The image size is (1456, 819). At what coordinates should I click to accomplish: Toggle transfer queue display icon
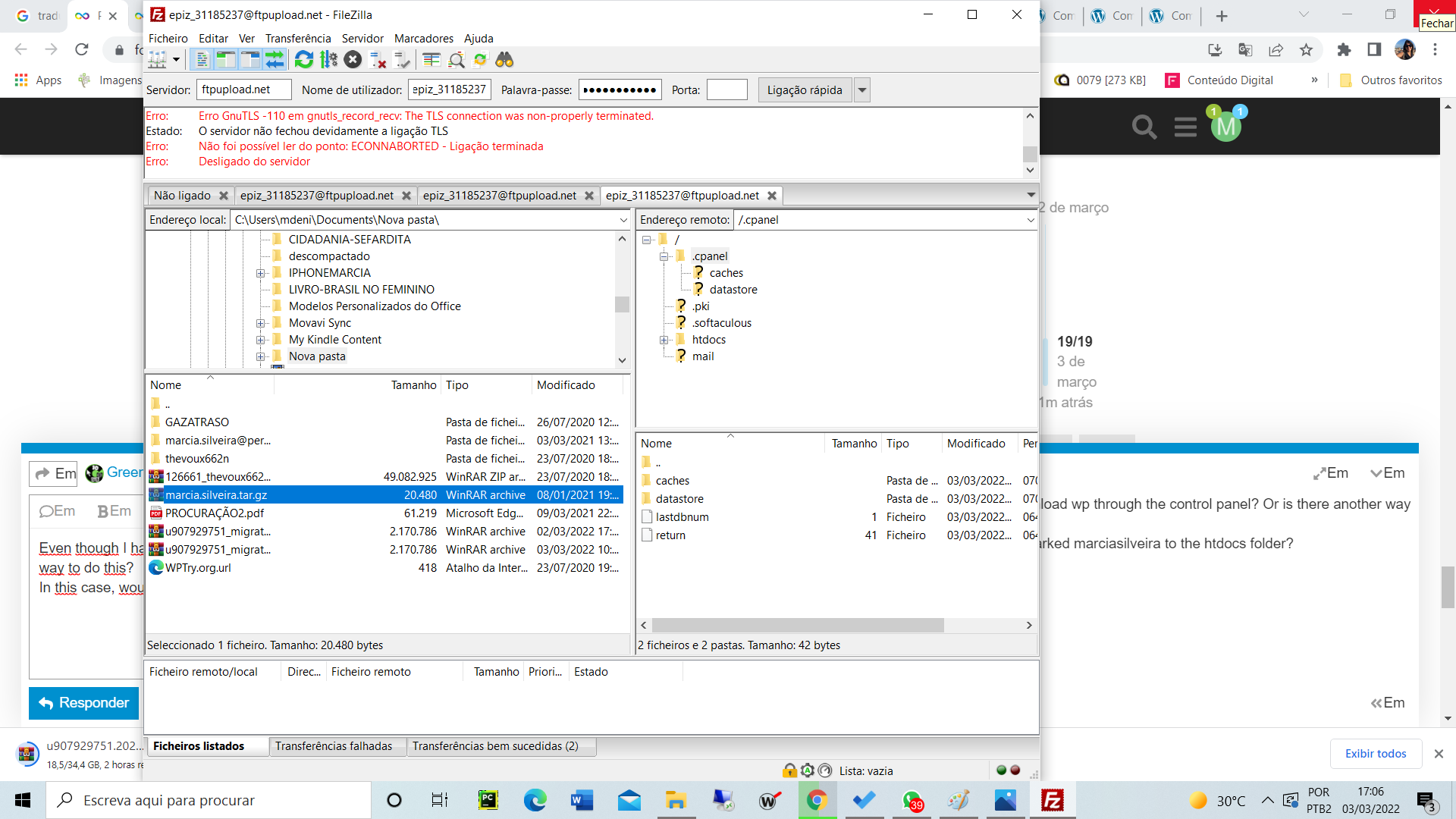tap(274, 59)
